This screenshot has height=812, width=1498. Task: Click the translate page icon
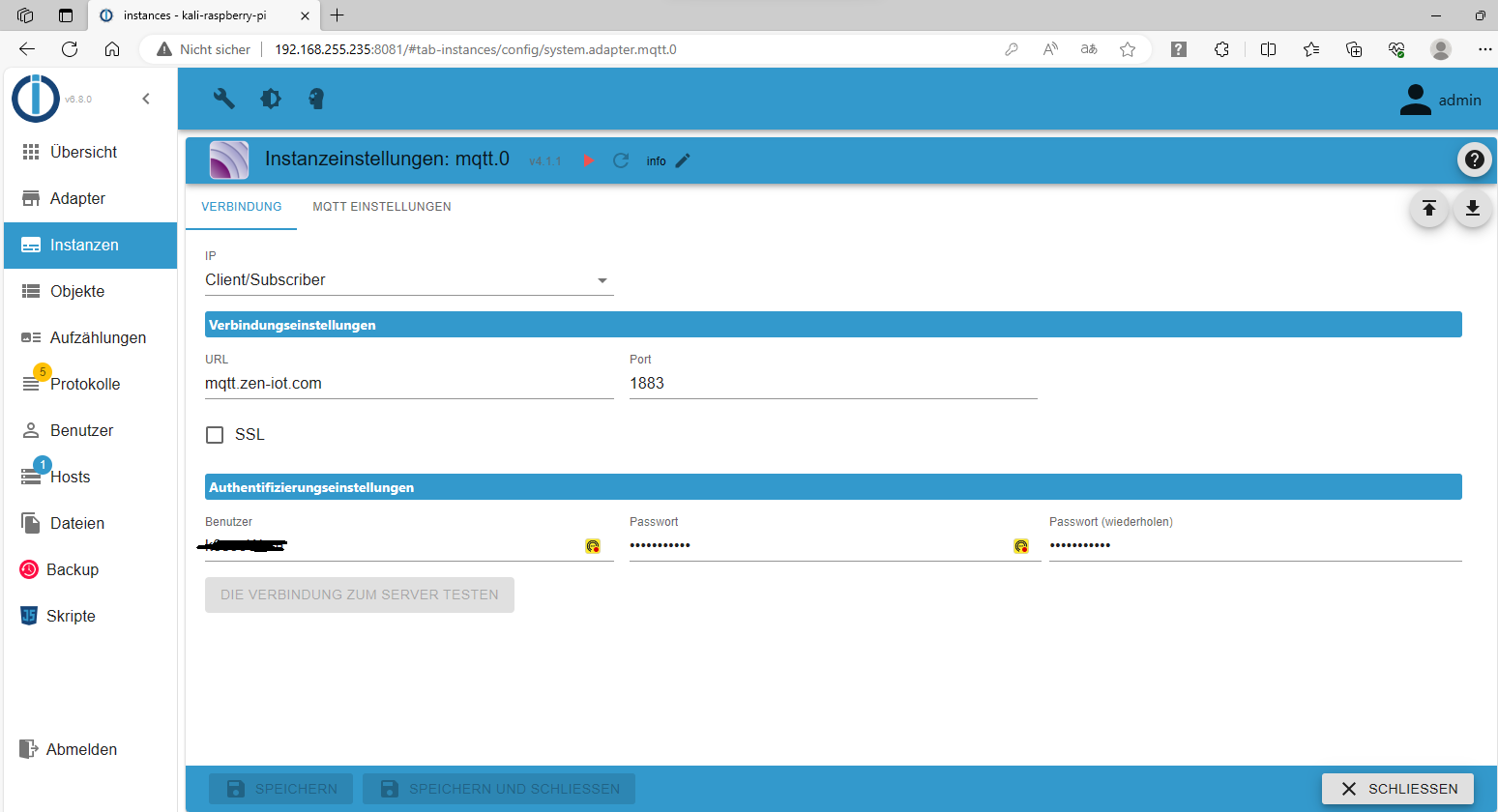(x=1089, y=49)
